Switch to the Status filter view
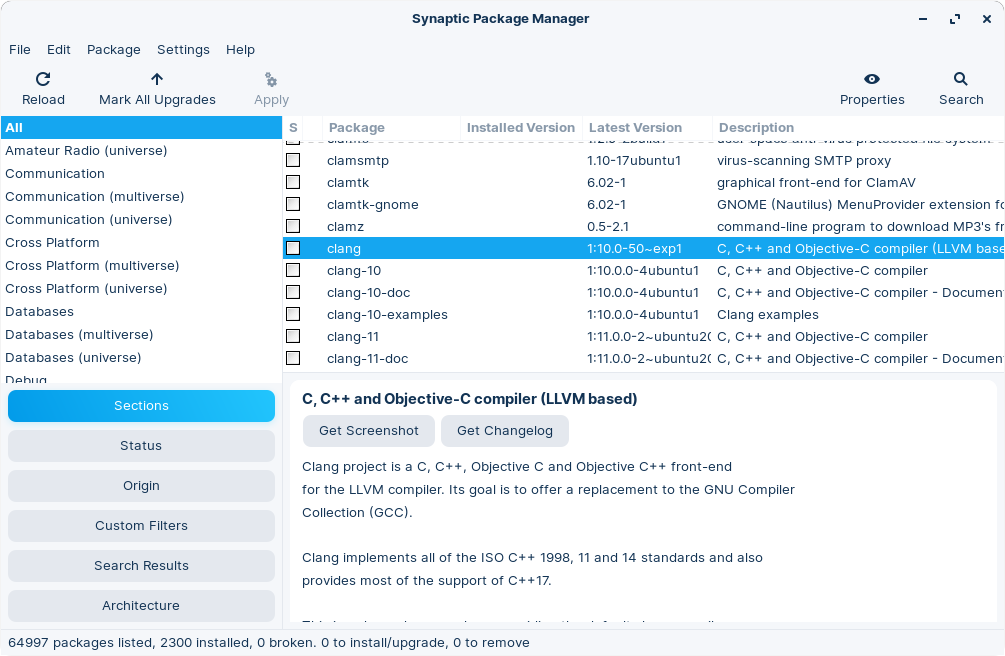This screenshot has width=1005, height=656. [141, 445]
